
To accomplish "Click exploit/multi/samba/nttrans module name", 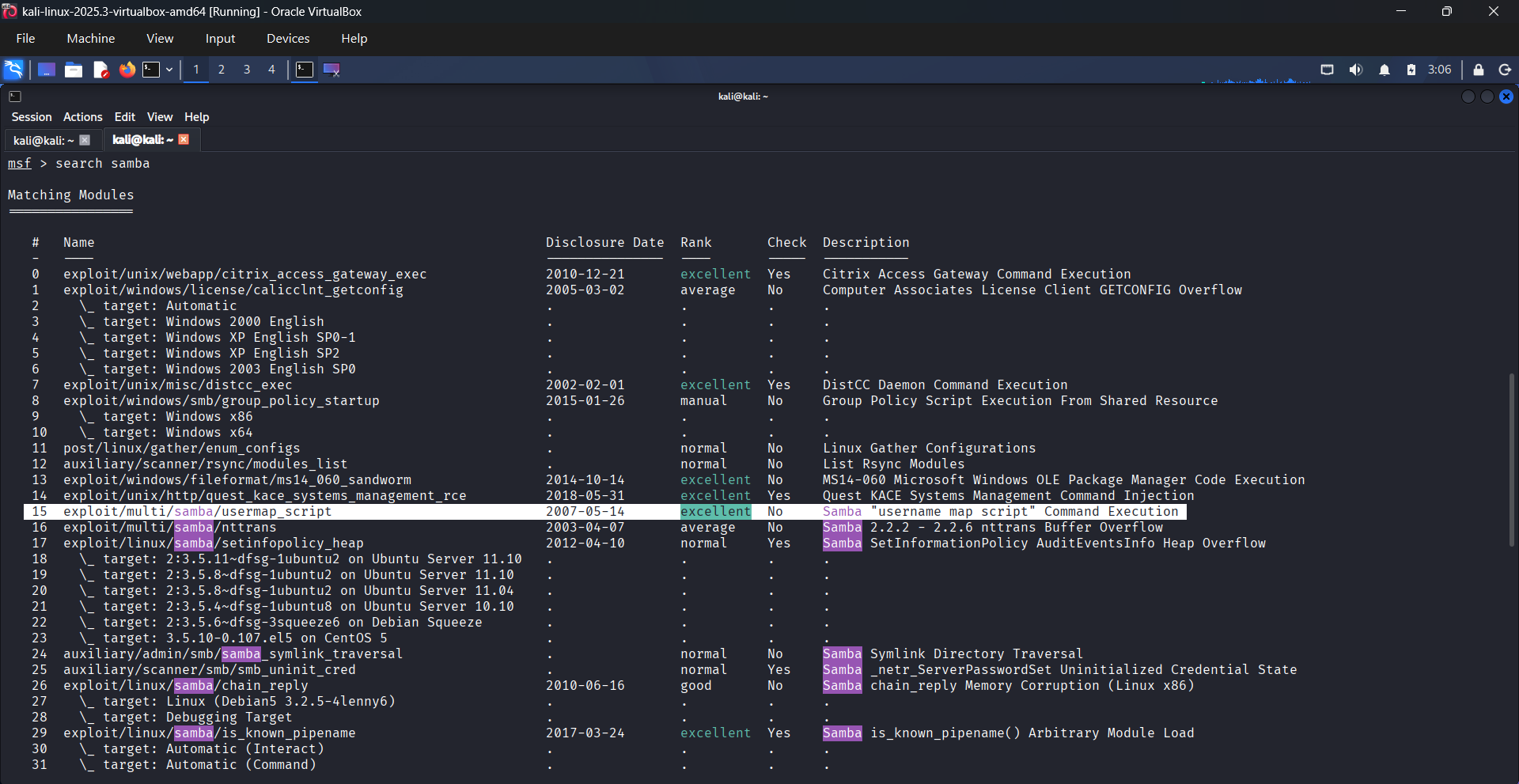I will (170, 528).
